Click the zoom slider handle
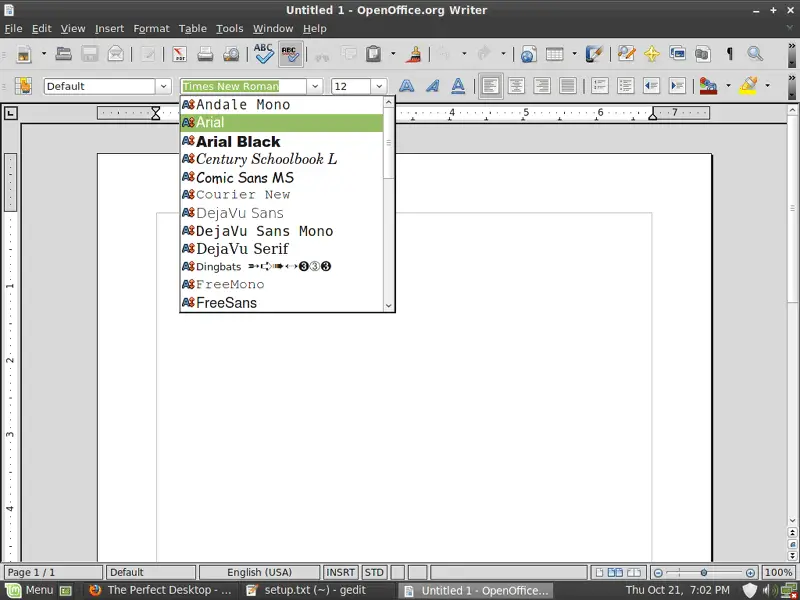800x600 pixels. (704, 572)
